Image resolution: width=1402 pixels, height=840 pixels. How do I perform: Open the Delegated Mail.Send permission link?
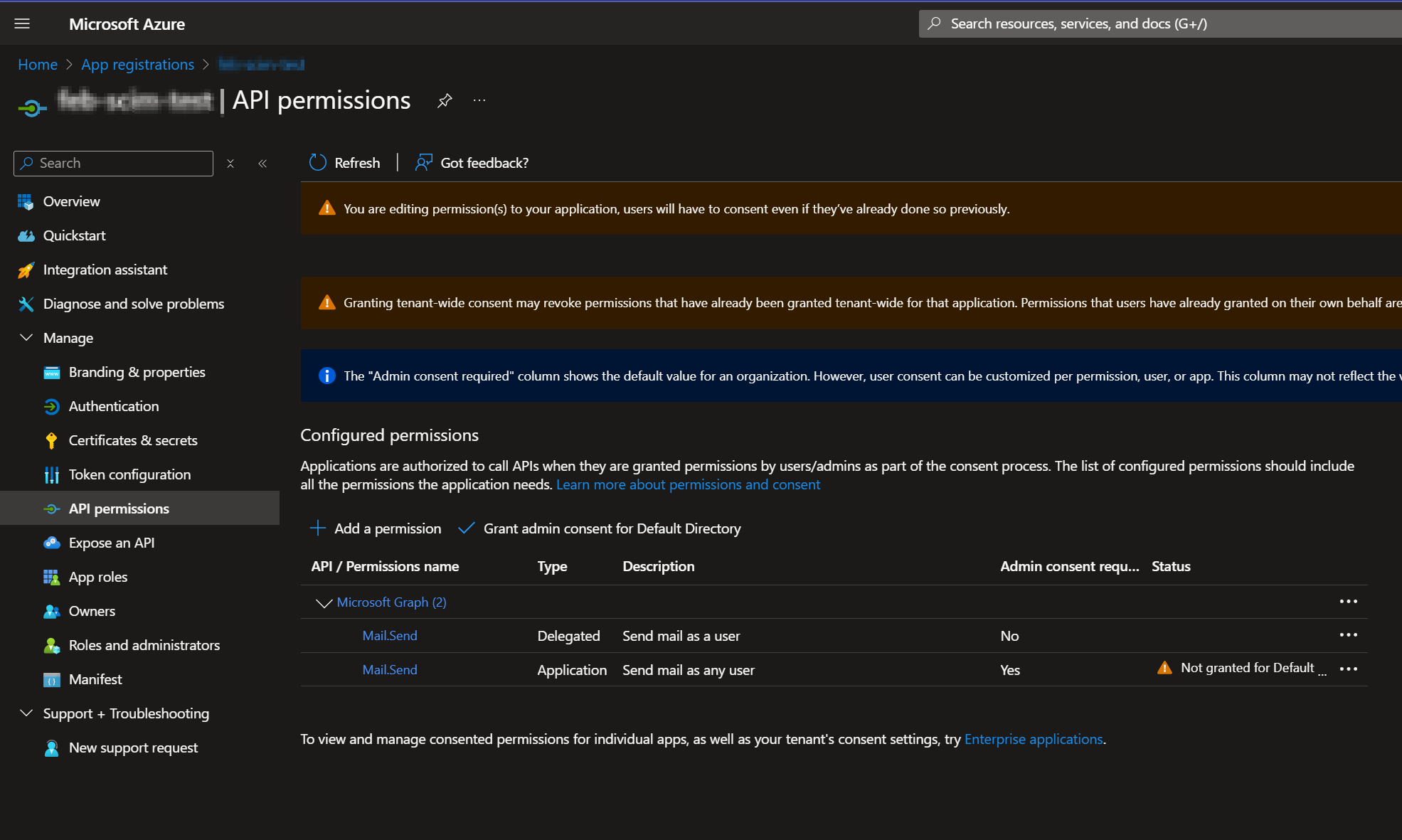click(x=390, y=635)
